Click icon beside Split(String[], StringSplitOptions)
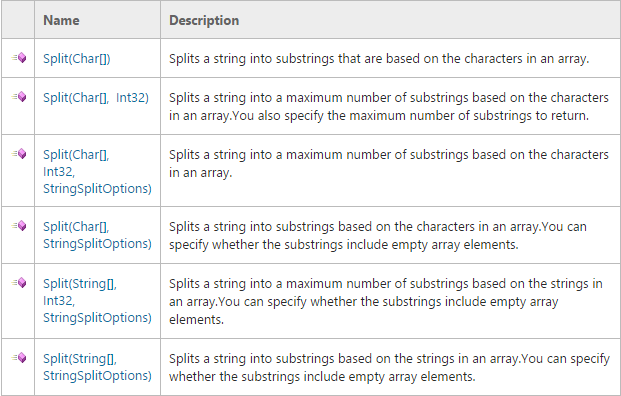621x396 pixels. click(x=19, y=358)
